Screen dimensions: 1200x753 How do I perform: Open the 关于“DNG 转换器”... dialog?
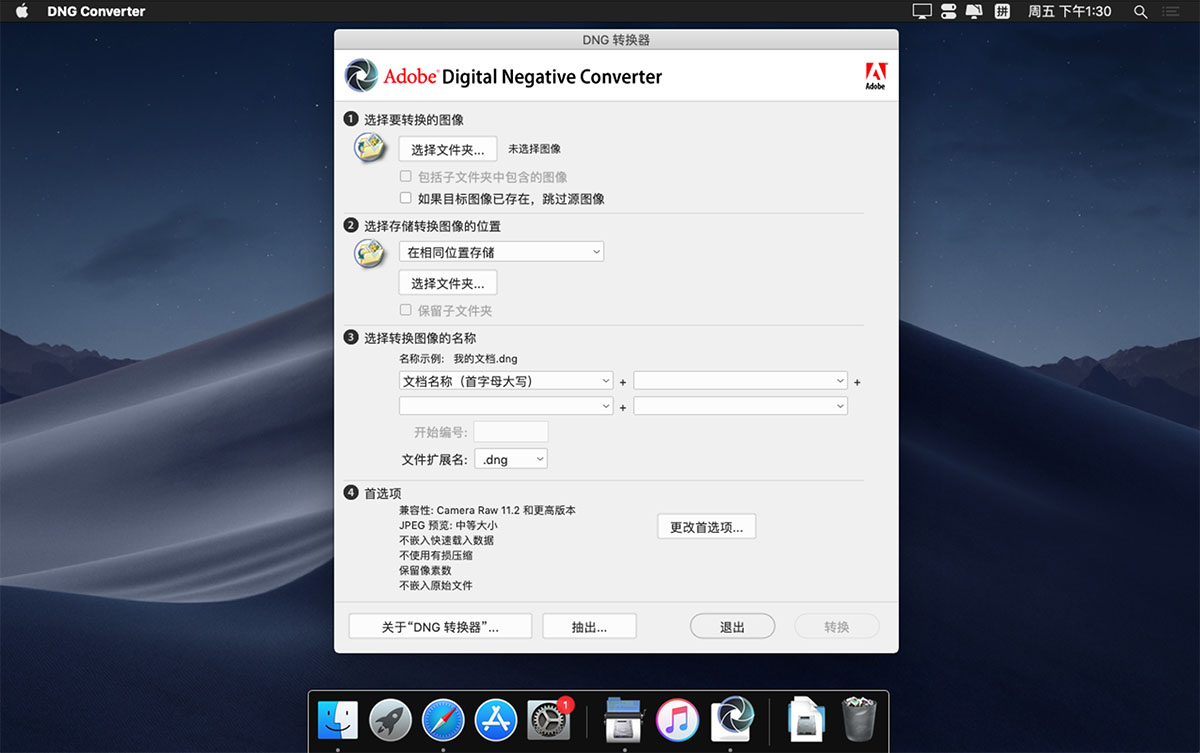tap(440, 626)
